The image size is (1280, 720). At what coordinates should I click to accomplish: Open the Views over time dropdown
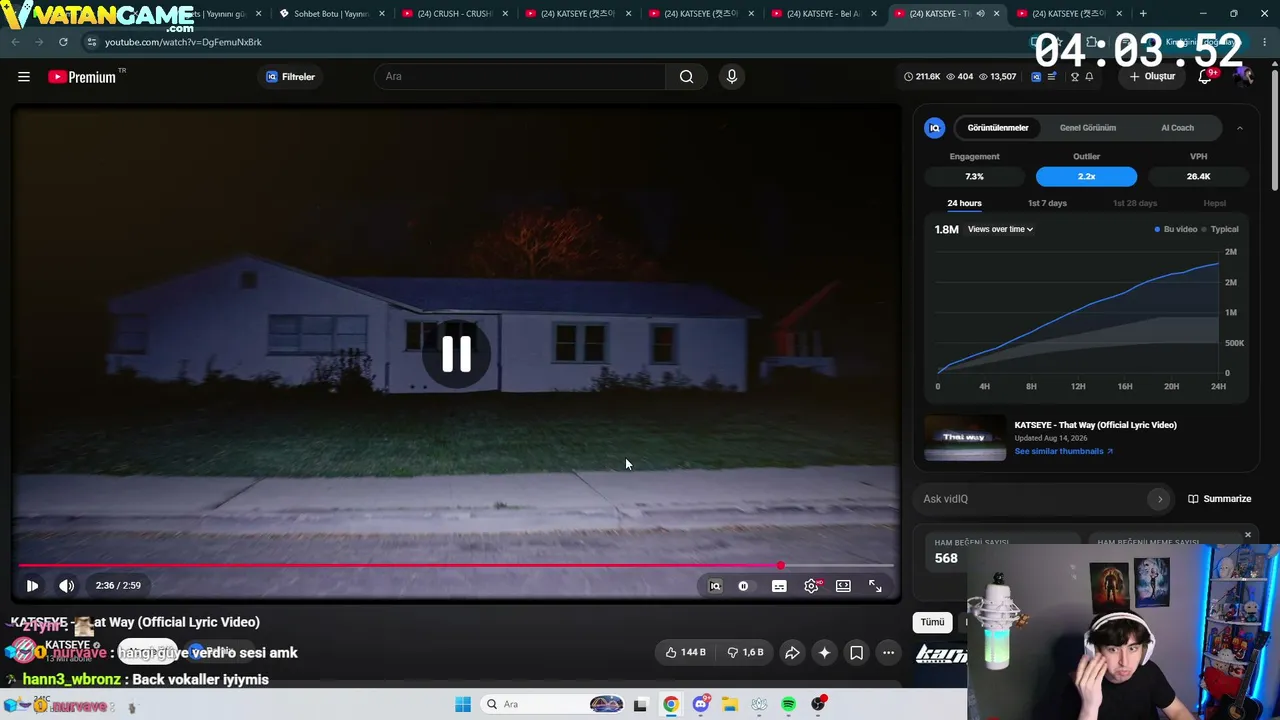click(1000, 229)
